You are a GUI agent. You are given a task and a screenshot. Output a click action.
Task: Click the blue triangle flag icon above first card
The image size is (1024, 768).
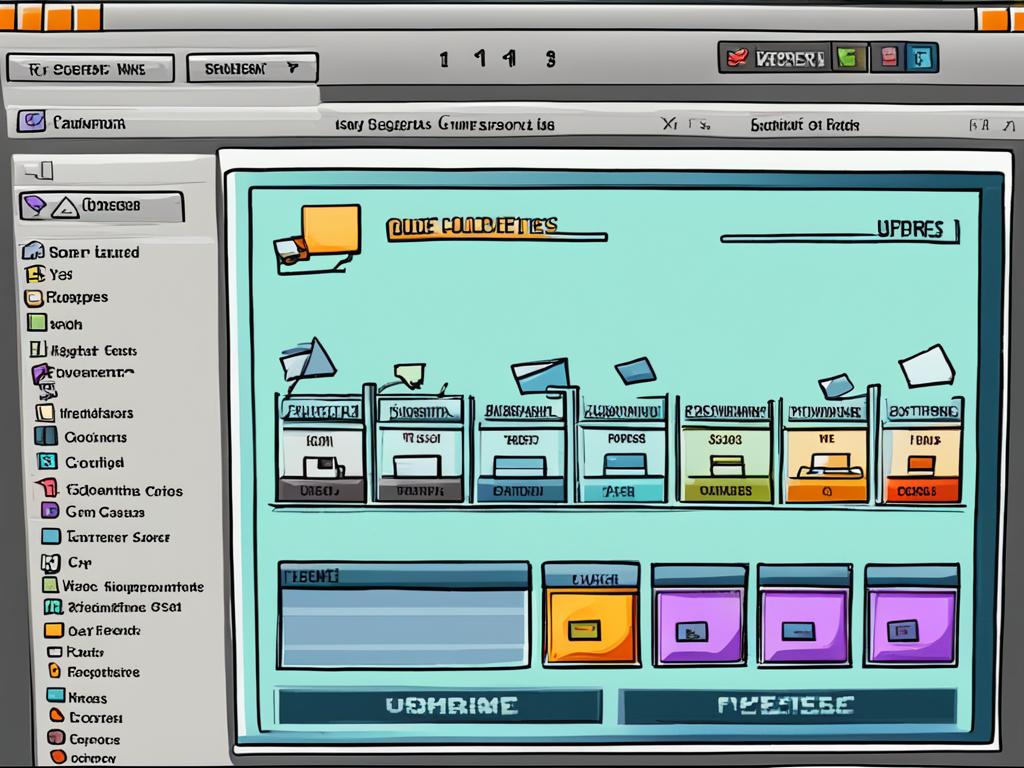tap(307, 361)
